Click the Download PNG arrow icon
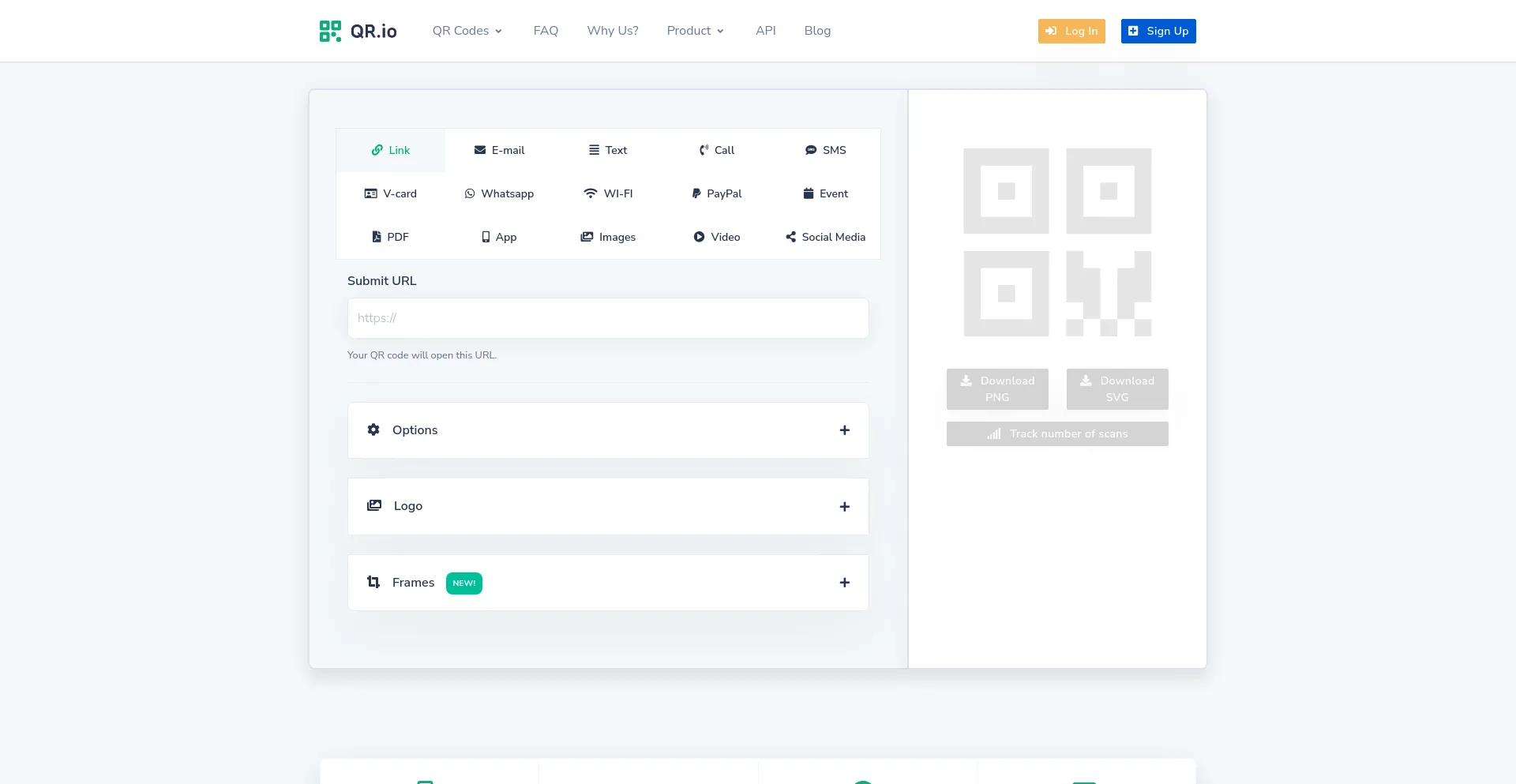The height and width of the screenshot is (784, 1516). point(966,381)
